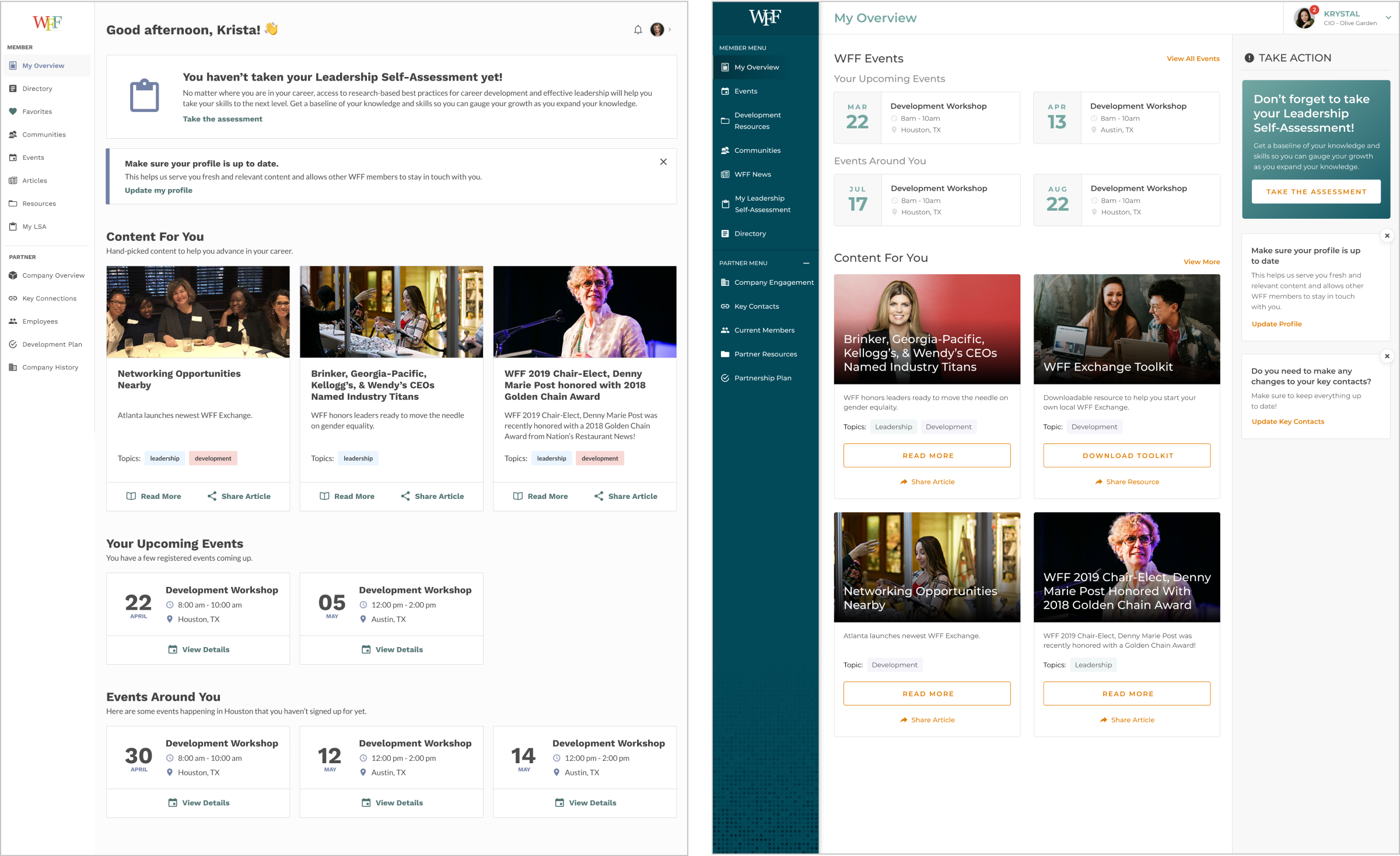Viewport: 1400px width, 856px height.
Task: Expand the chevron next to Krista's avatar
Action: click(670, 30)
